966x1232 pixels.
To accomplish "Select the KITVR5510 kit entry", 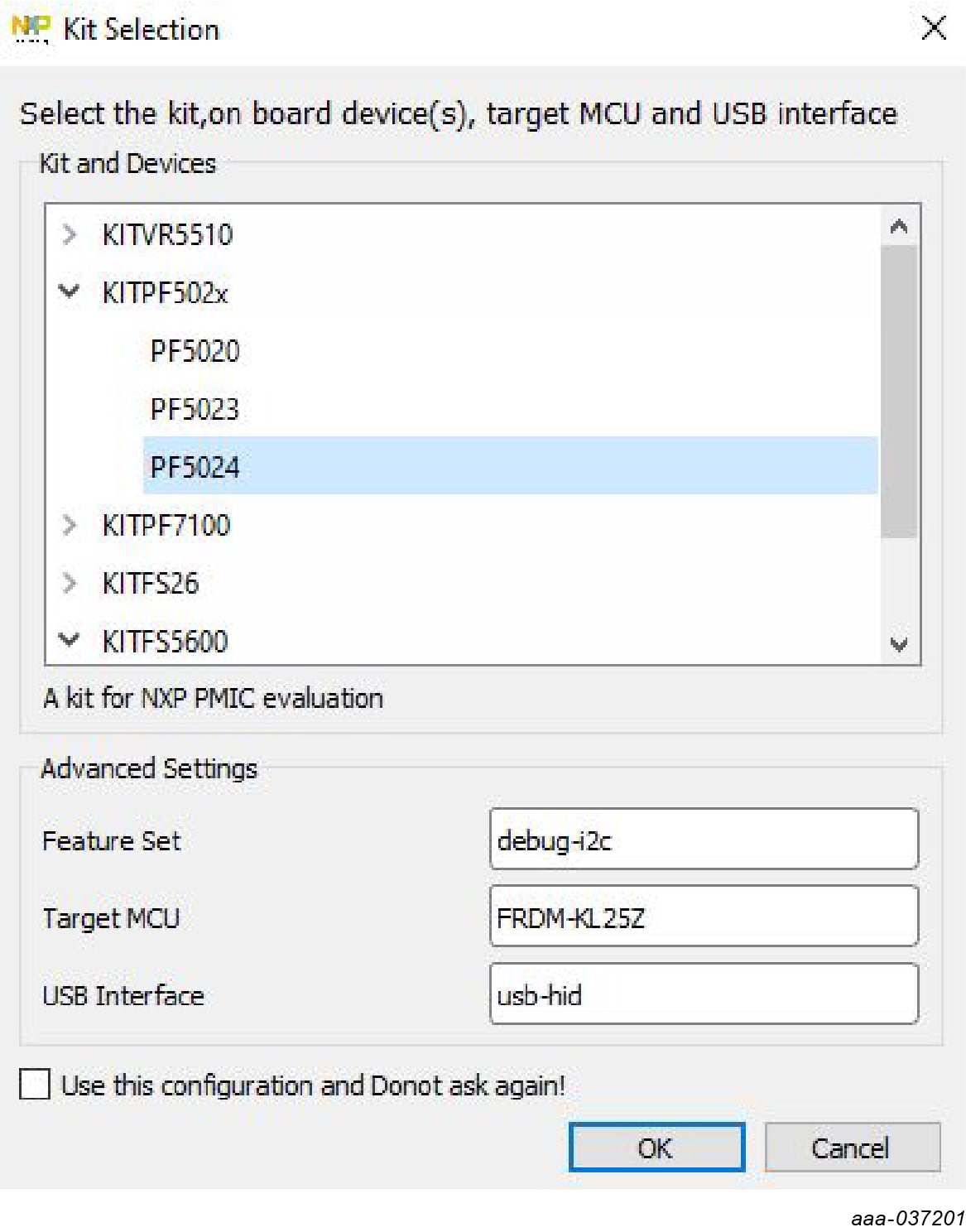I will point(167,234).
